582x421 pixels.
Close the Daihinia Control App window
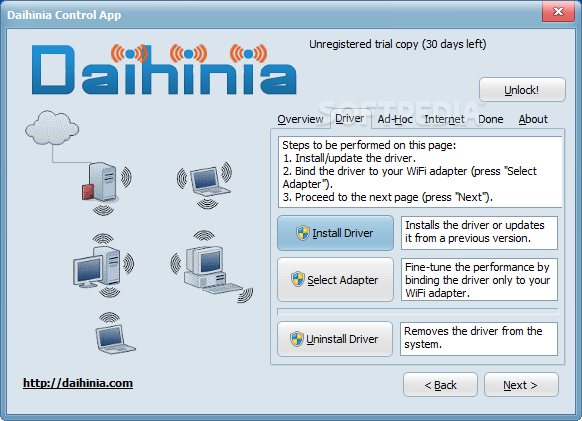(x=558, y=12)
